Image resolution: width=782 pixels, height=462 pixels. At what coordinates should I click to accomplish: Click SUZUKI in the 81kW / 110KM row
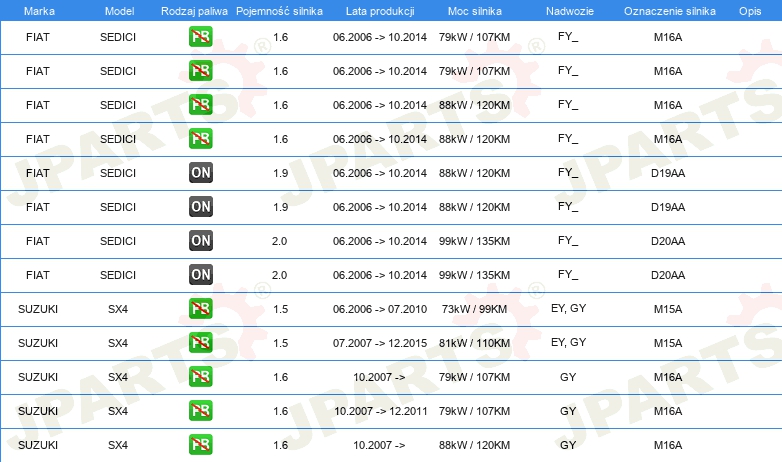38,343
